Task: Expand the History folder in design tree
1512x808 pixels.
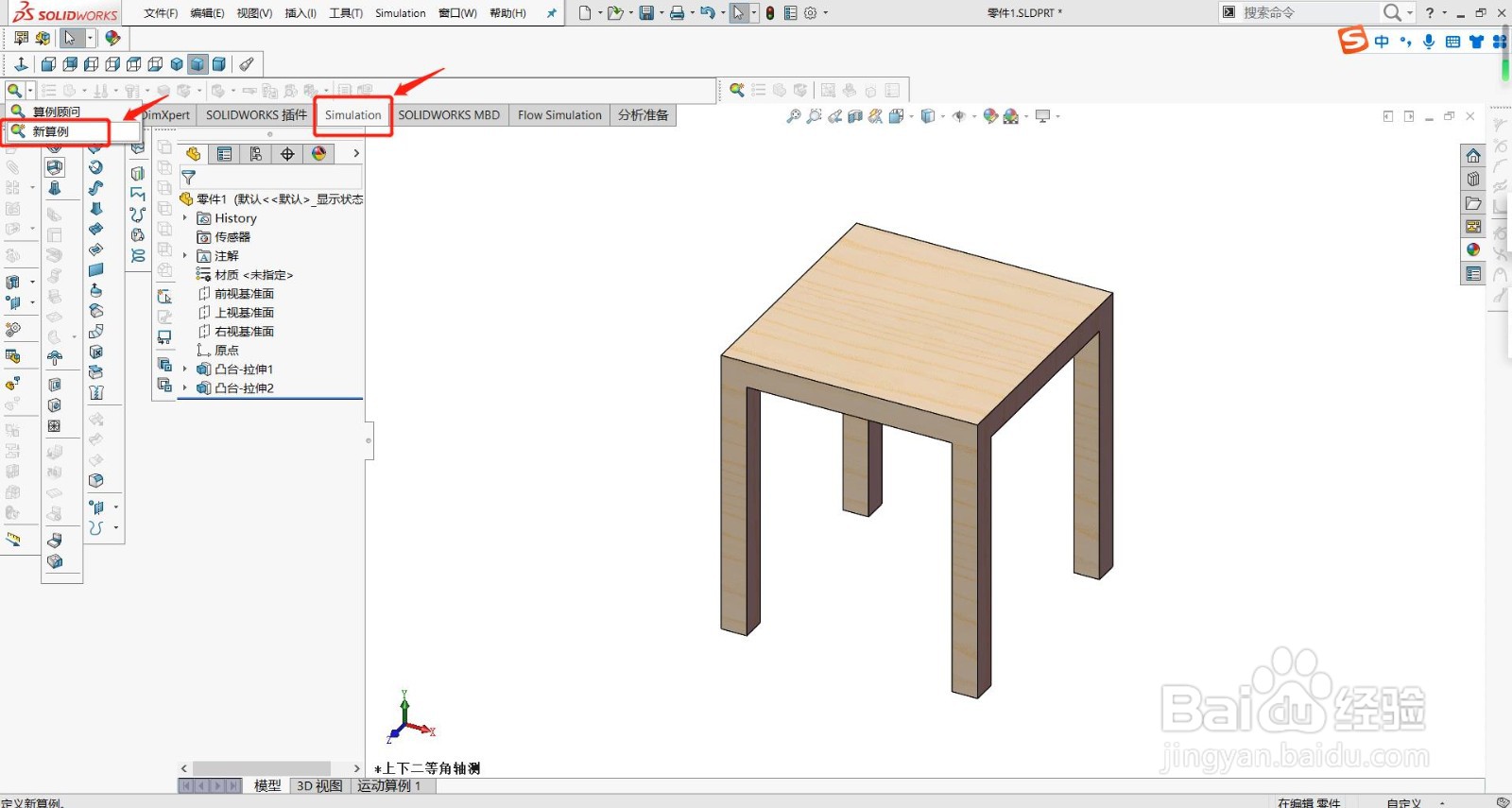Action: [x=185, y=218]
